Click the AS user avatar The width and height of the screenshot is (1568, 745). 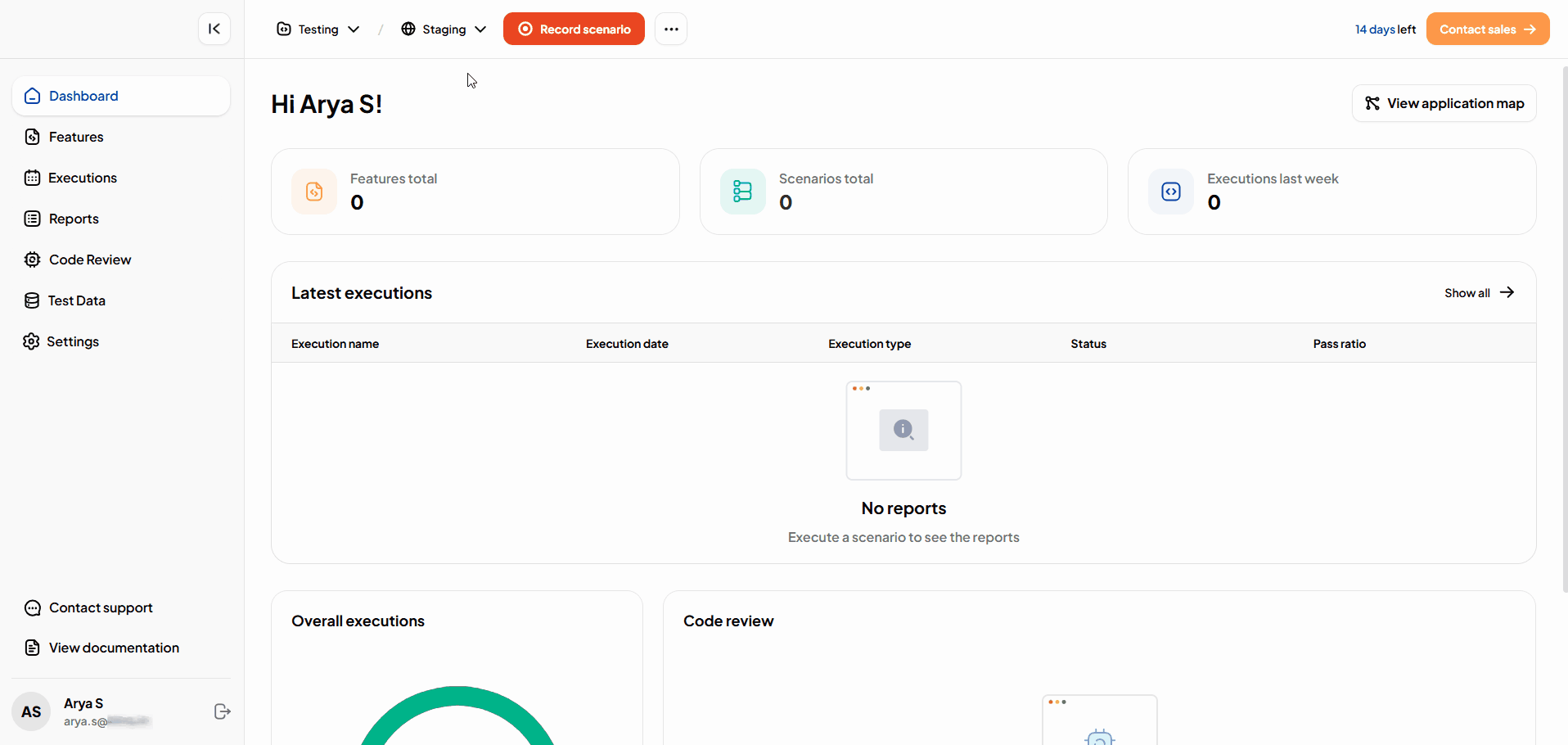click(31, 711)
